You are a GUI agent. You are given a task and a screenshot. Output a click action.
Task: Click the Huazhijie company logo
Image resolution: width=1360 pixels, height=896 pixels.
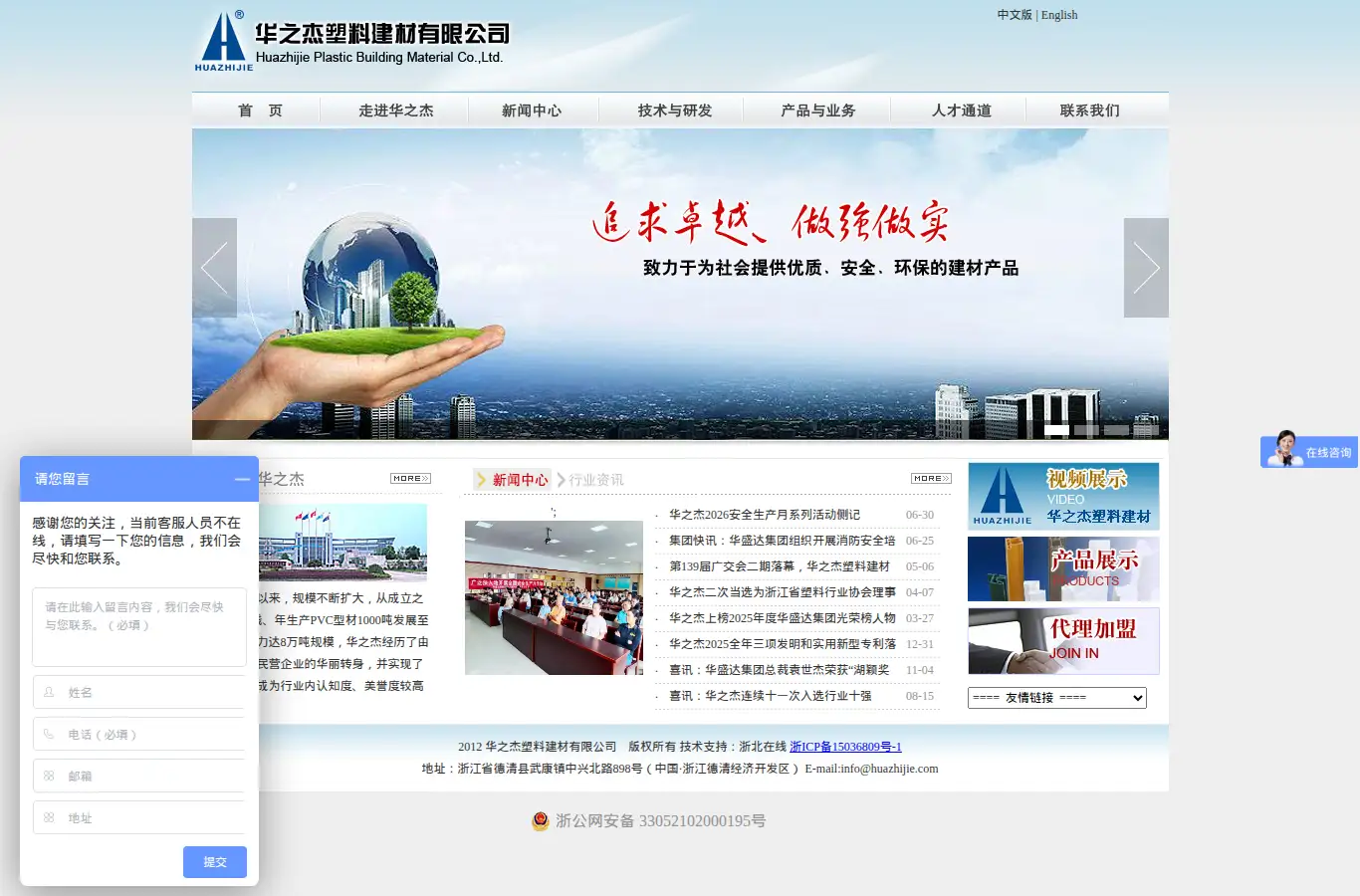pyautogui.click(x=351, y=41)
